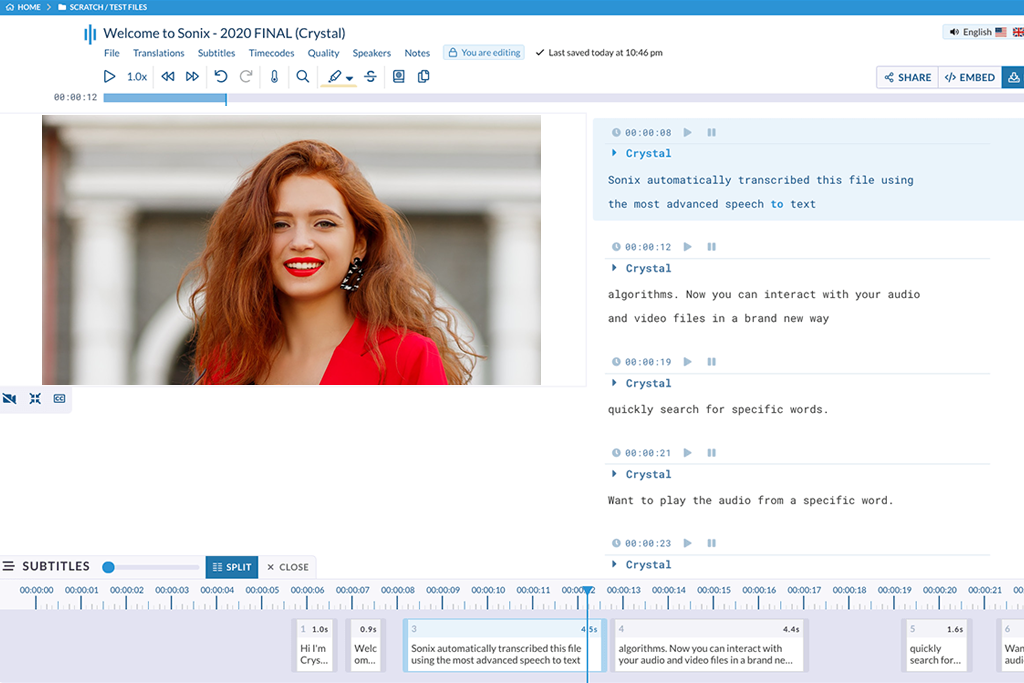The image size is (1024, 683).
Task: Click the thermometer confidence icon
Action: (x=274, y=76)
